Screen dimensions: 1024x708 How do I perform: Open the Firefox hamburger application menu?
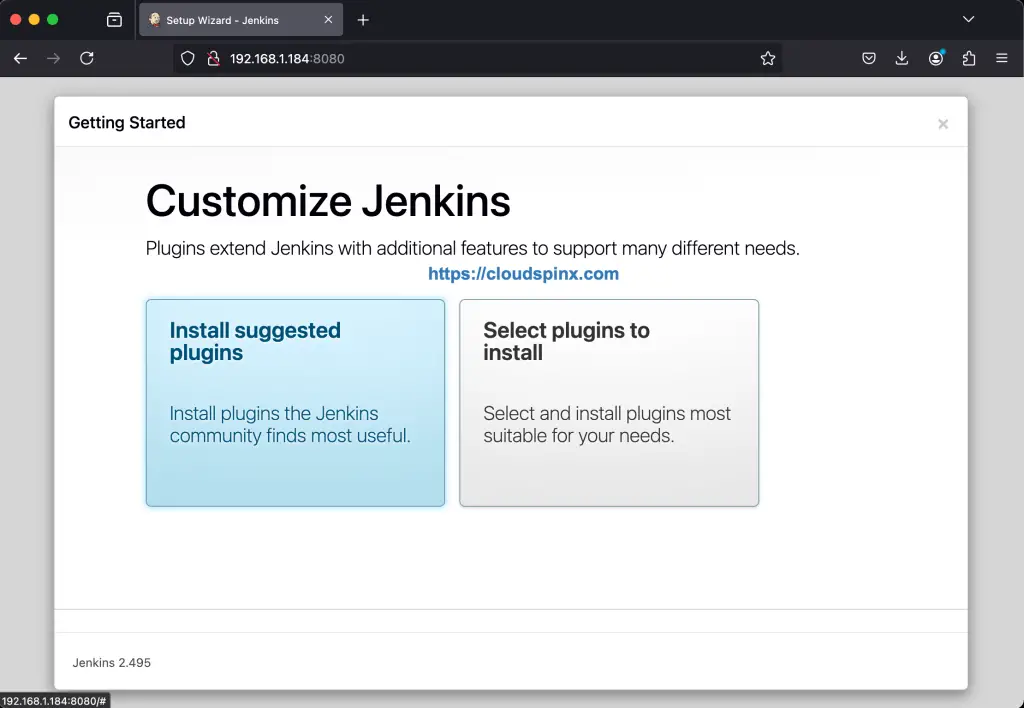point(1002,58)
